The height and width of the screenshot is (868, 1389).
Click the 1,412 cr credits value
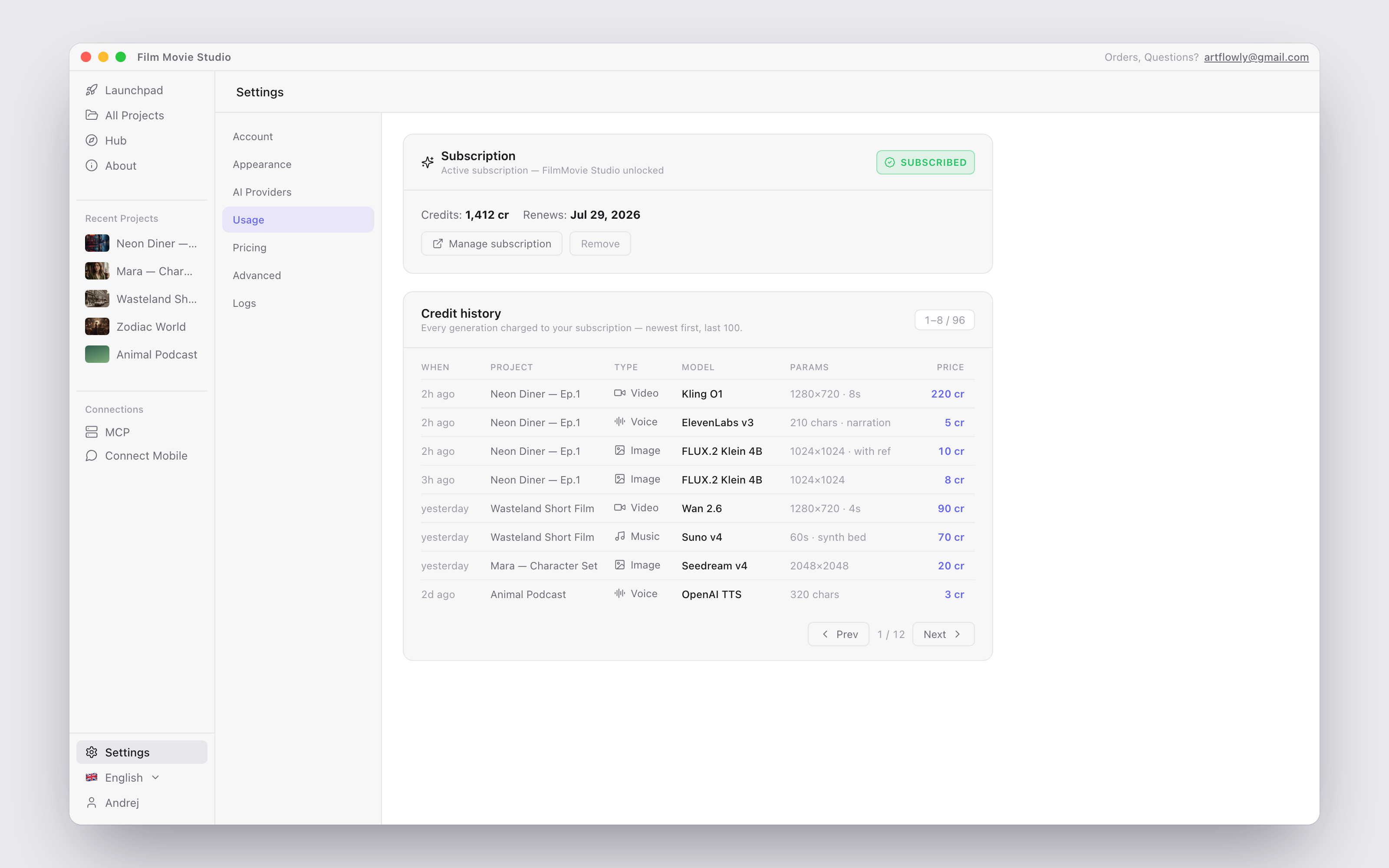tap(487, 215)
